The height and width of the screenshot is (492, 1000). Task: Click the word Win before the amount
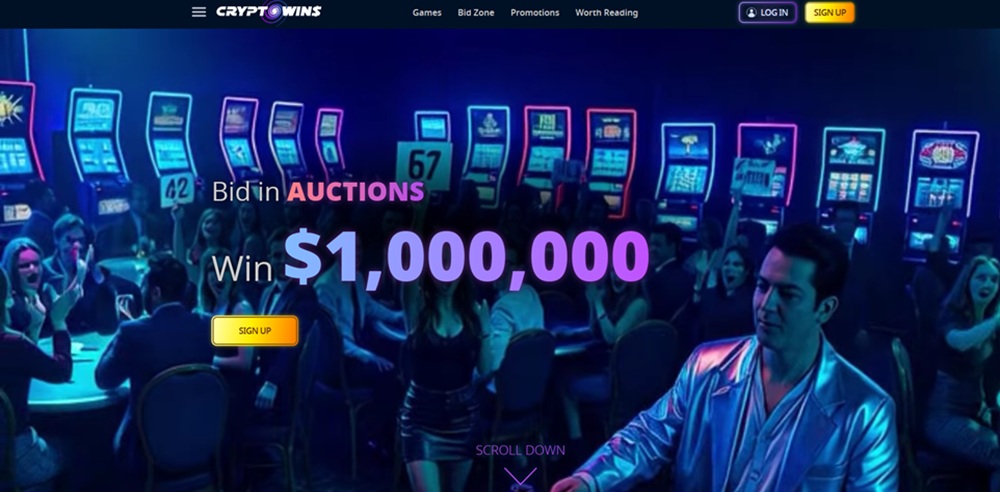(242, 268)
